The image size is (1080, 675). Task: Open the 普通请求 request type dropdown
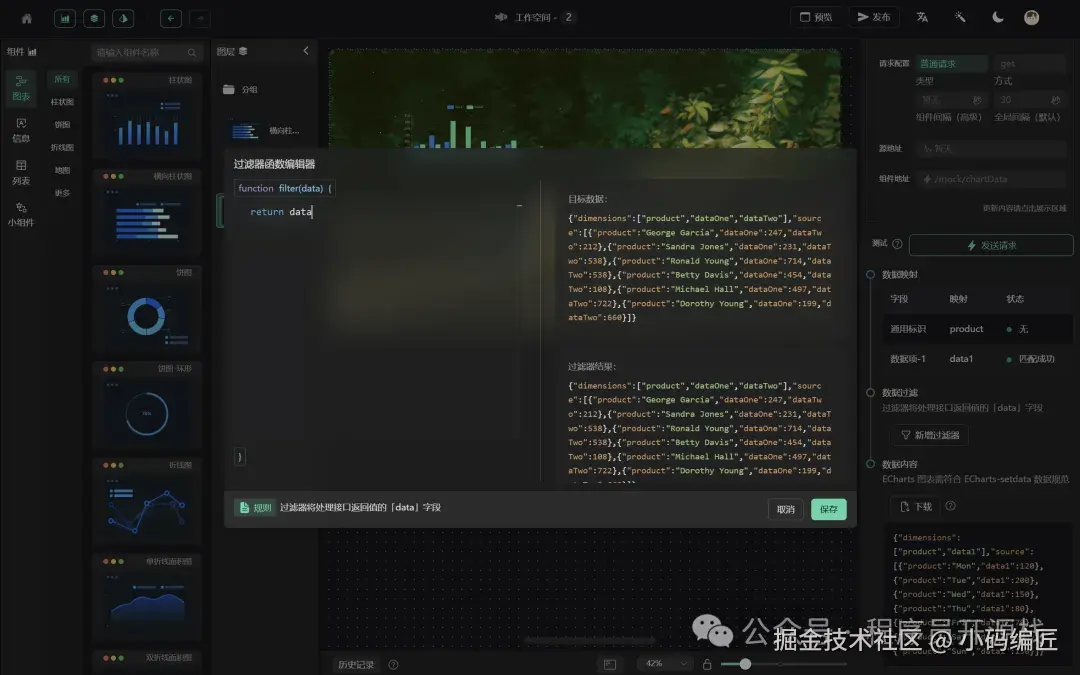(951, 63)
